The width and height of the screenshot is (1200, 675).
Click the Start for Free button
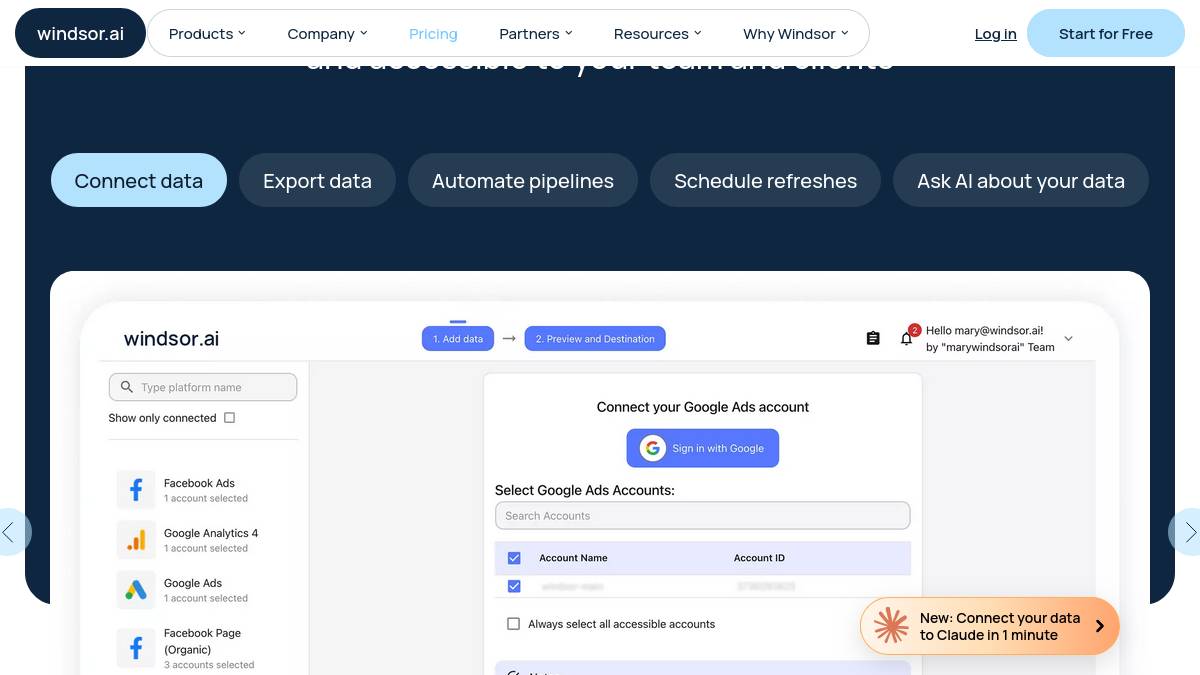[x=1106, y=33]
